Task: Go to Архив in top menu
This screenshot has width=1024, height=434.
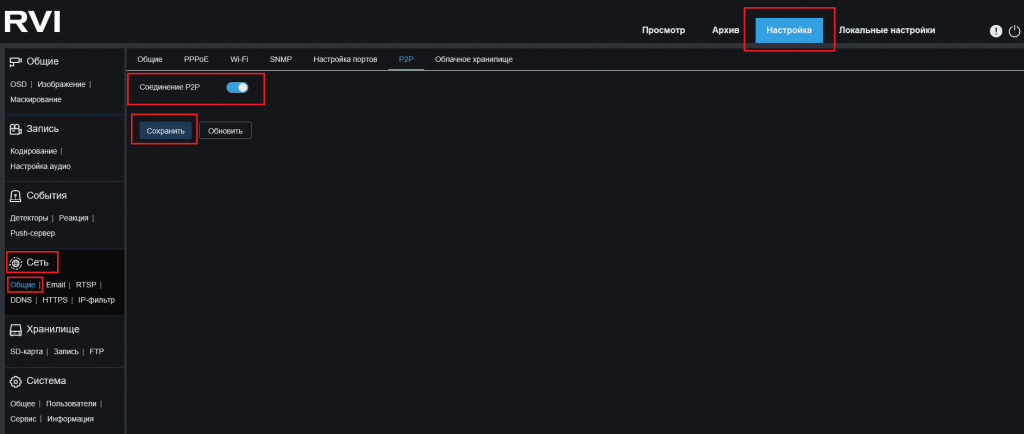Action: pyautogui.click(x=725, y=31)
